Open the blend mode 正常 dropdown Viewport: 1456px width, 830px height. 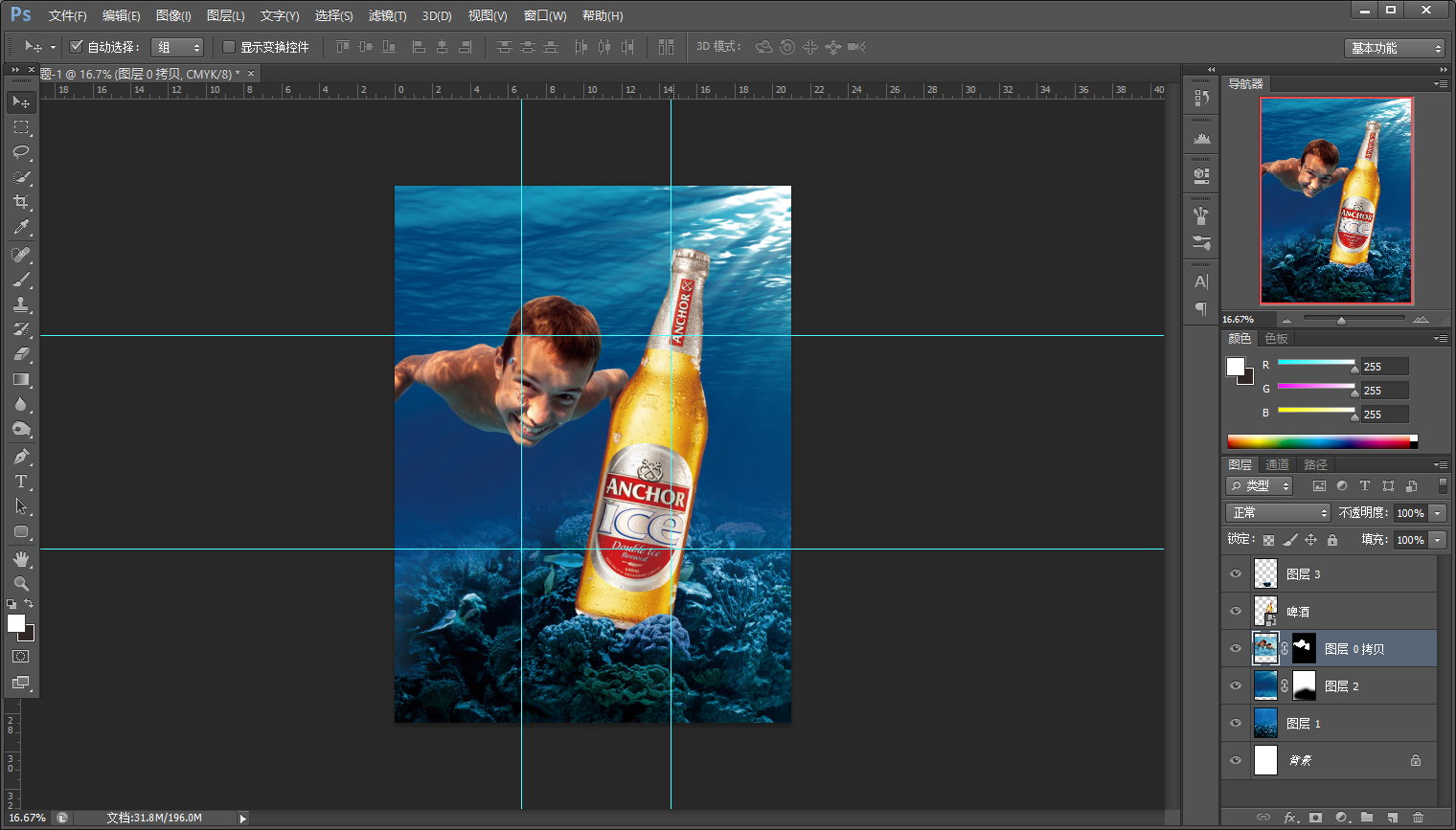[1278, 513]
